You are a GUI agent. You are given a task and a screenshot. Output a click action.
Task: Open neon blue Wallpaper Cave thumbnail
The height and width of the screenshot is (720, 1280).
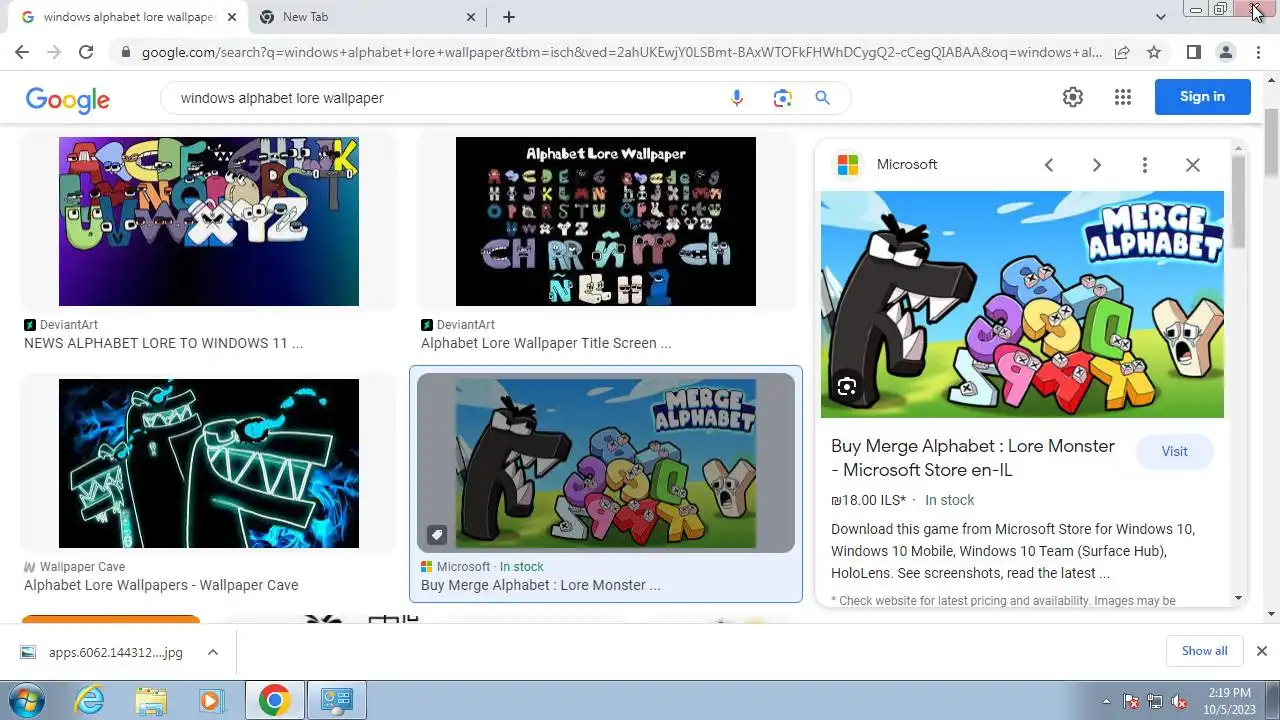tap(209, 463)
